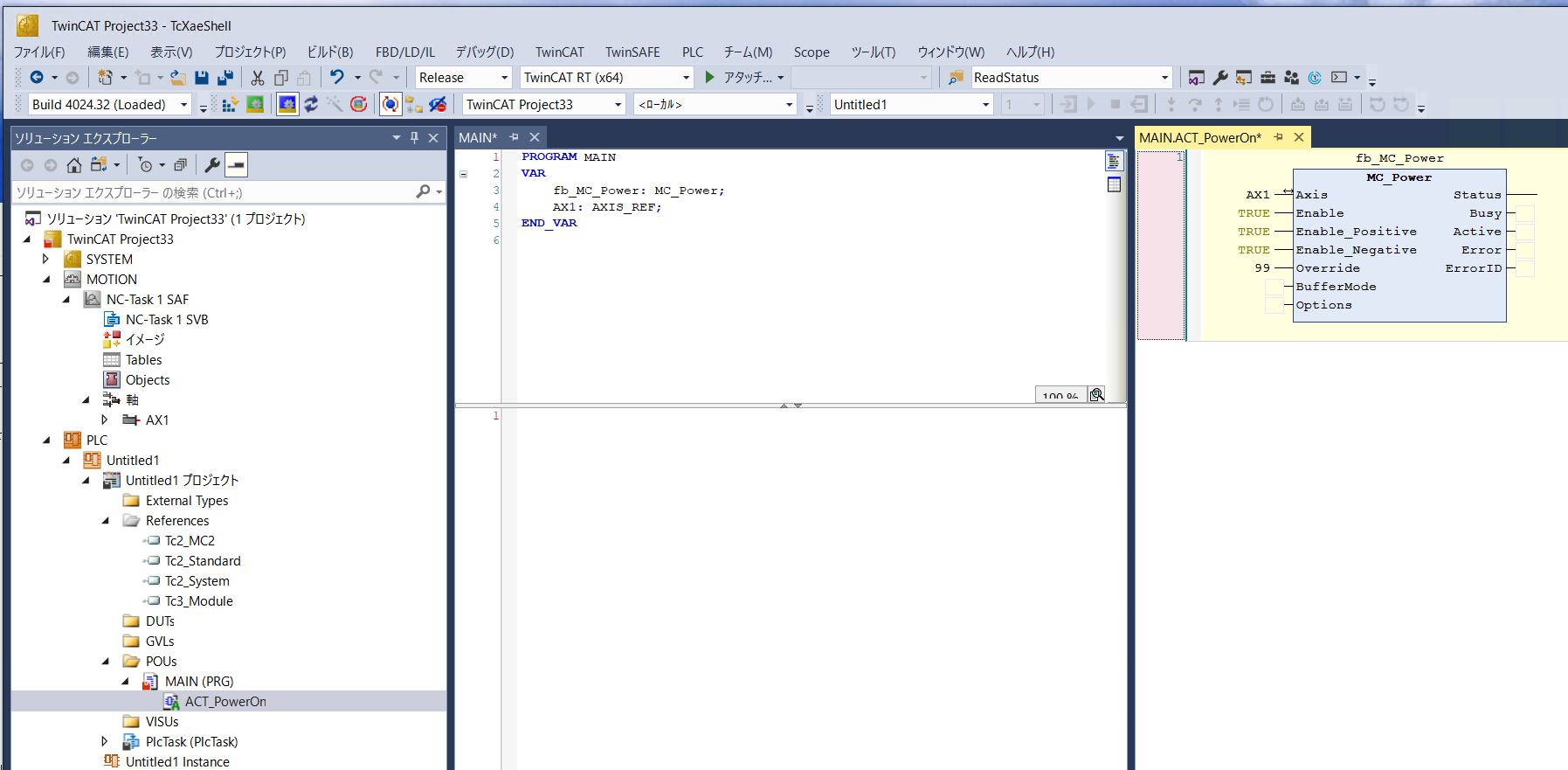
Task: Expand the SYSTEM tree node
Action: (x=46, y=260)
